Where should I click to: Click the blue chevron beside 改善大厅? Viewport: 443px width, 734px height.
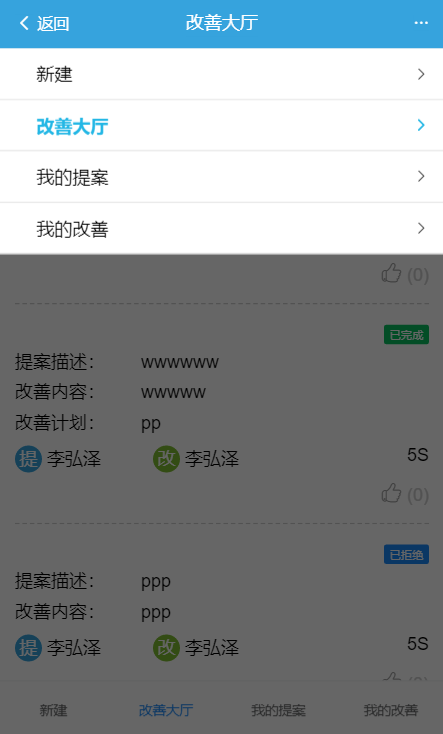[421, 125]
